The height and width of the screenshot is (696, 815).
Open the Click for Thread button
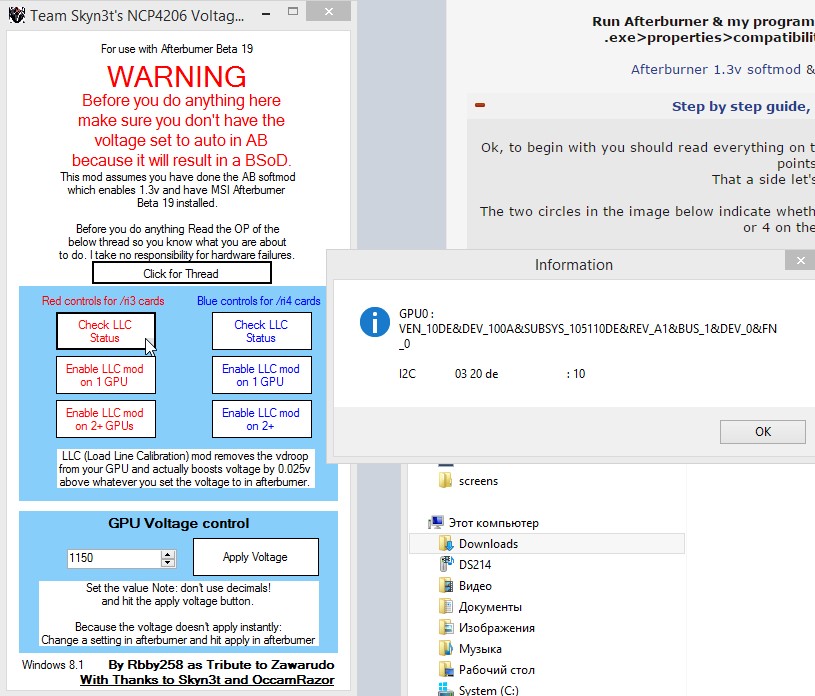point(181,273)
